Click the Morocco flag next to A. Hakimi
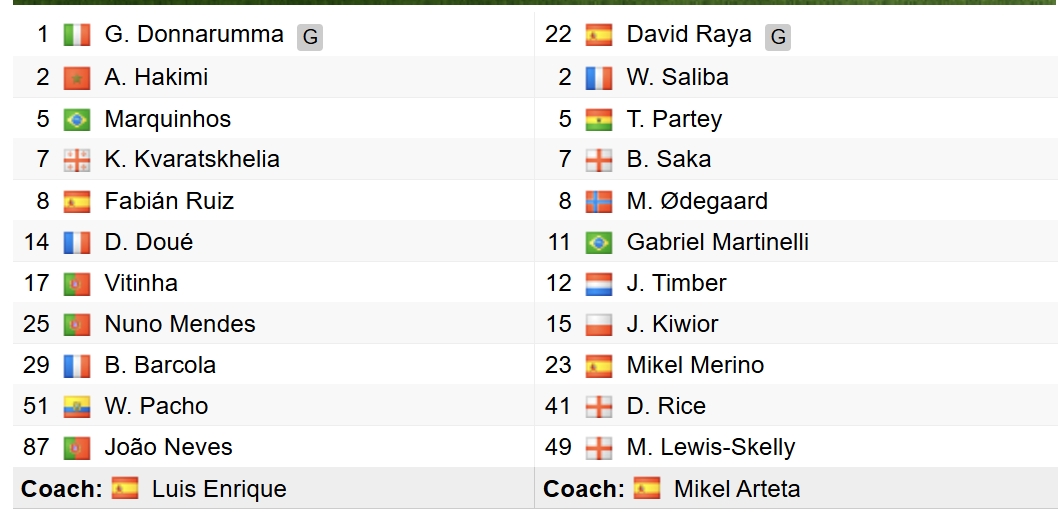The height and width of the screenshot is (513, 1058). click(76, 77)
